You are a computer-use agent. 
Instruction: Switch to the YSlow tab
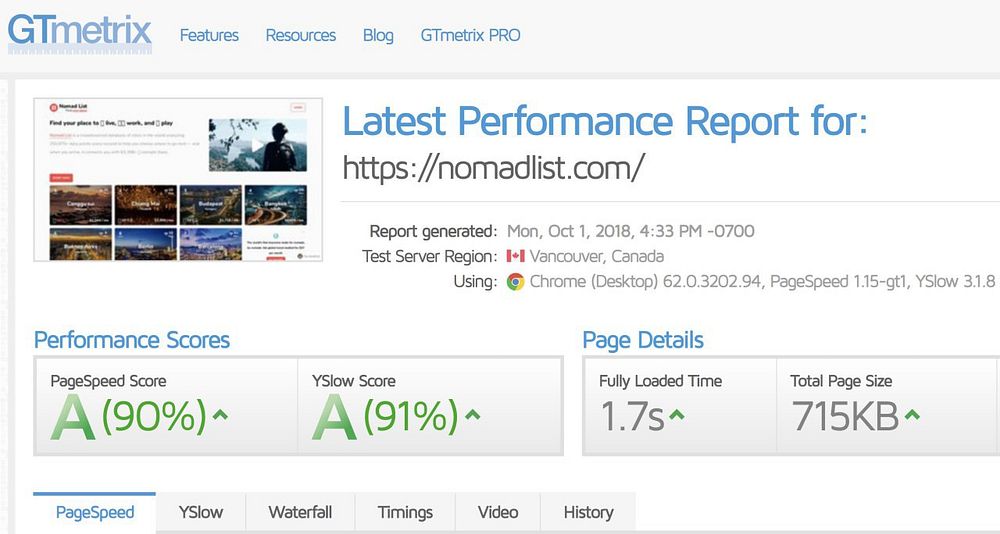click(201, 512)
